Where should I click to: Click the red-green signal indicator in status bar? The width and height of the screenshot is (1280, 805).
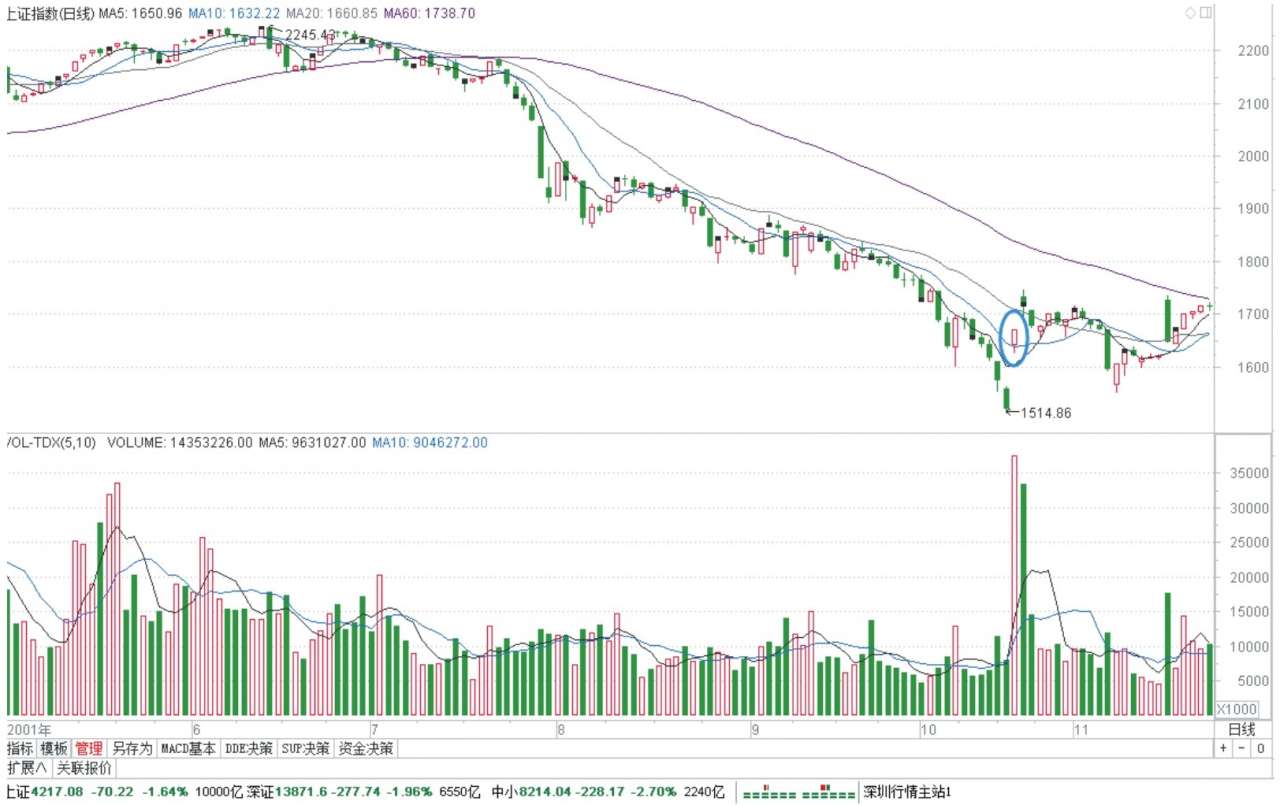[x=796, y=792]
